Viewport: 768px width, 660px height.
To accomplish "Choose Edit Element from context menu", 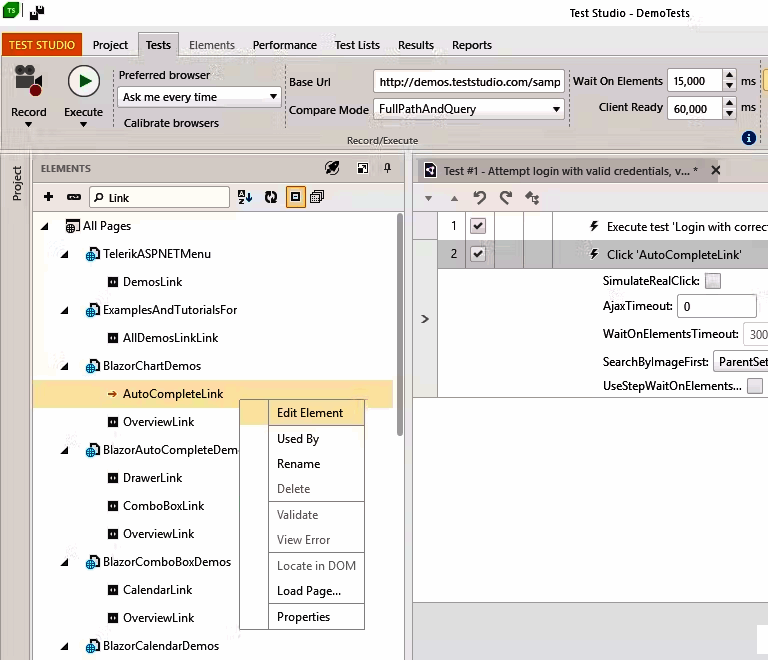I will 309,412.
